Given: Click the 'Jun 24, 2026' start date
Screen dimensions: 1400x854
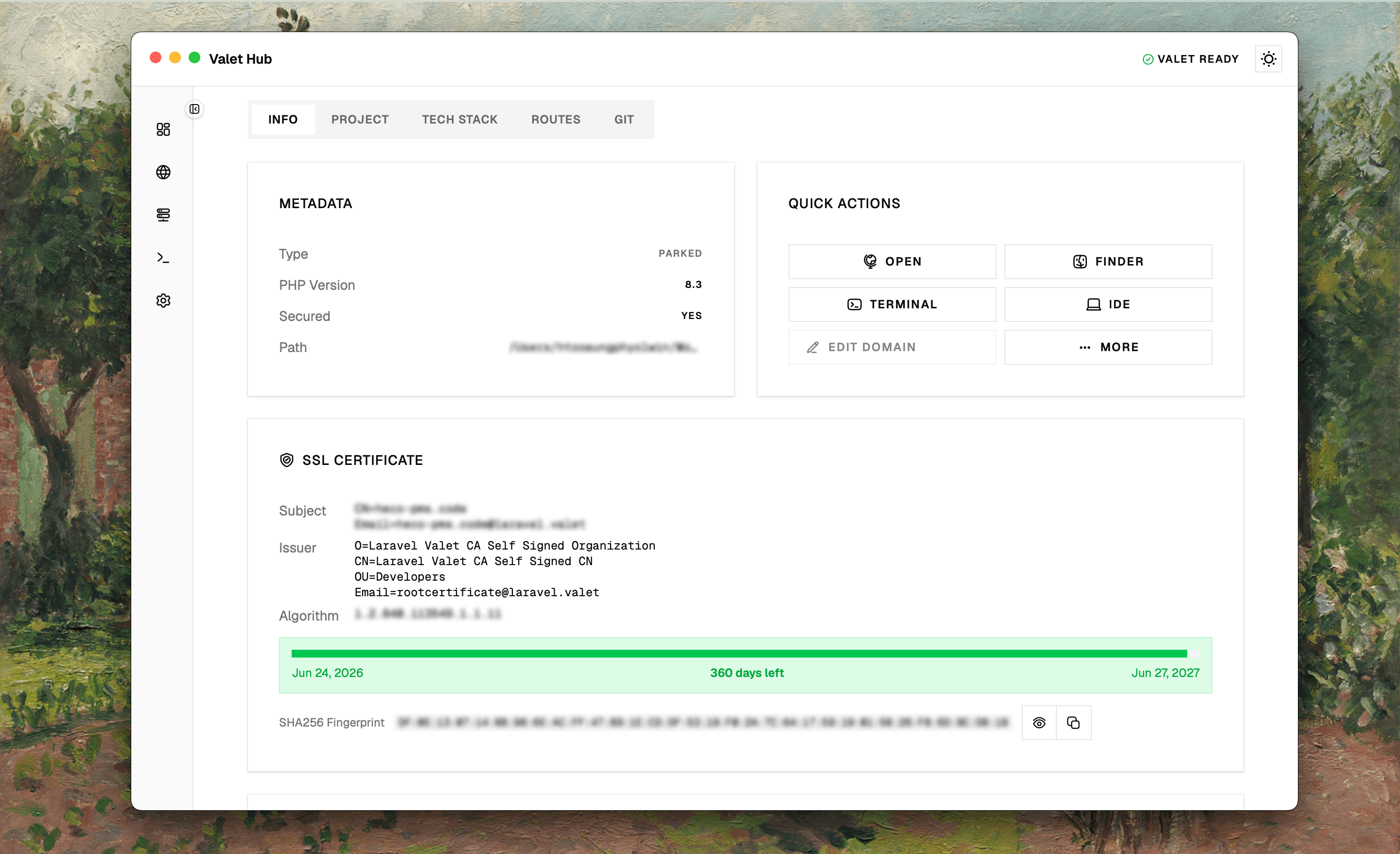Looking at the screenshot, I should 327,673.
